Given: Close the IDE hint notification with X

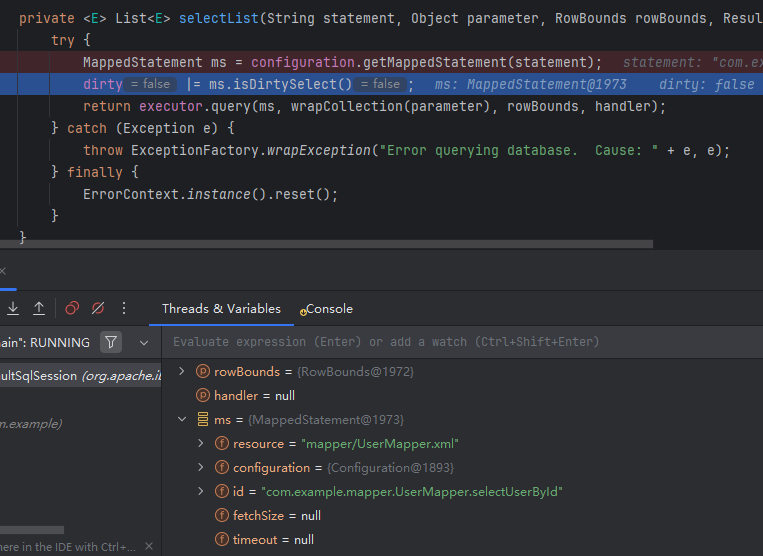Looking at the screenshot, I should [149, 547].
